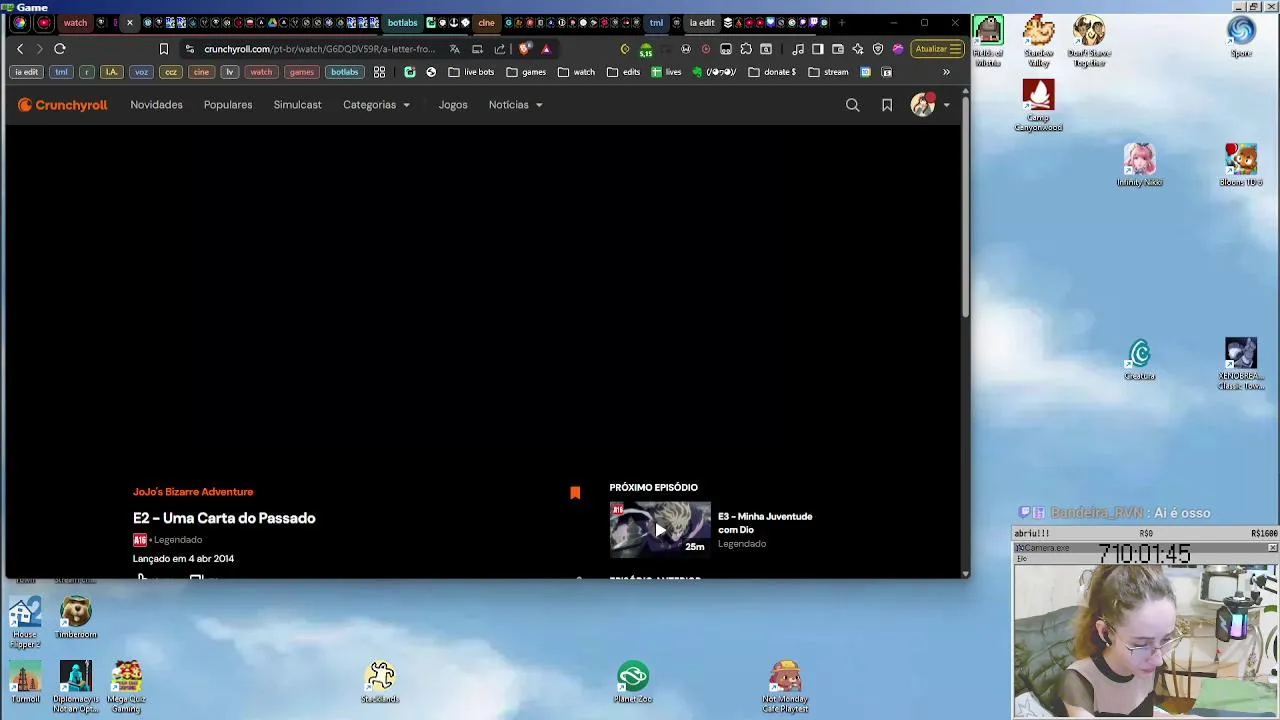Play next episode thumbnail with Dio

tap(660, 529)
